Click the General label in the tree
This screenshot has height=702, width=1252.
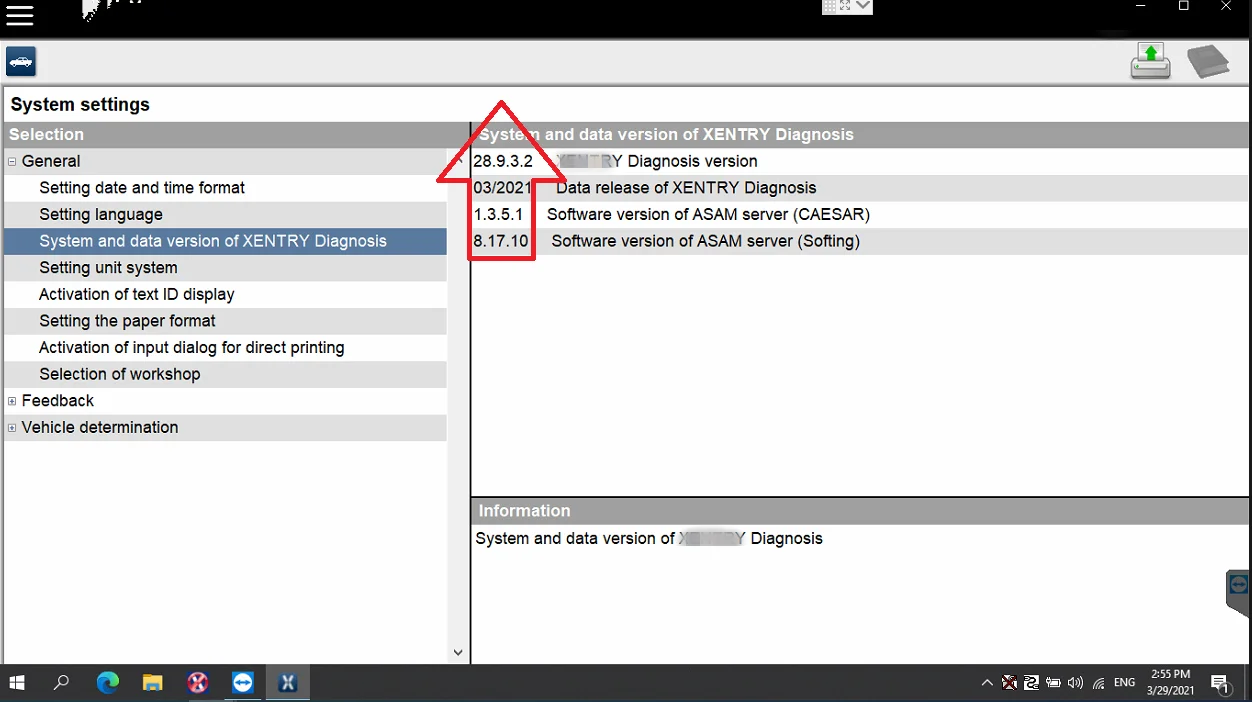pos(51,161)
